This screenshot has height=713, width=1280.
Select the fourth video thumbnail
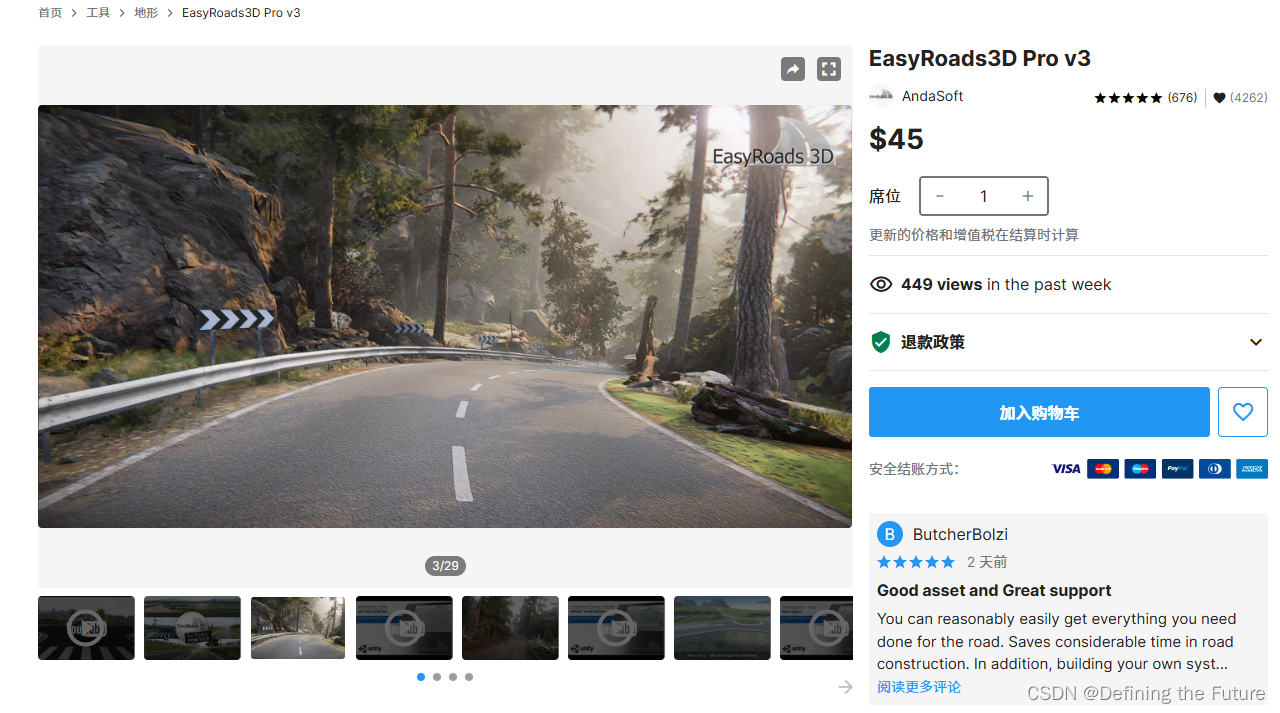[x=404, y=628]
